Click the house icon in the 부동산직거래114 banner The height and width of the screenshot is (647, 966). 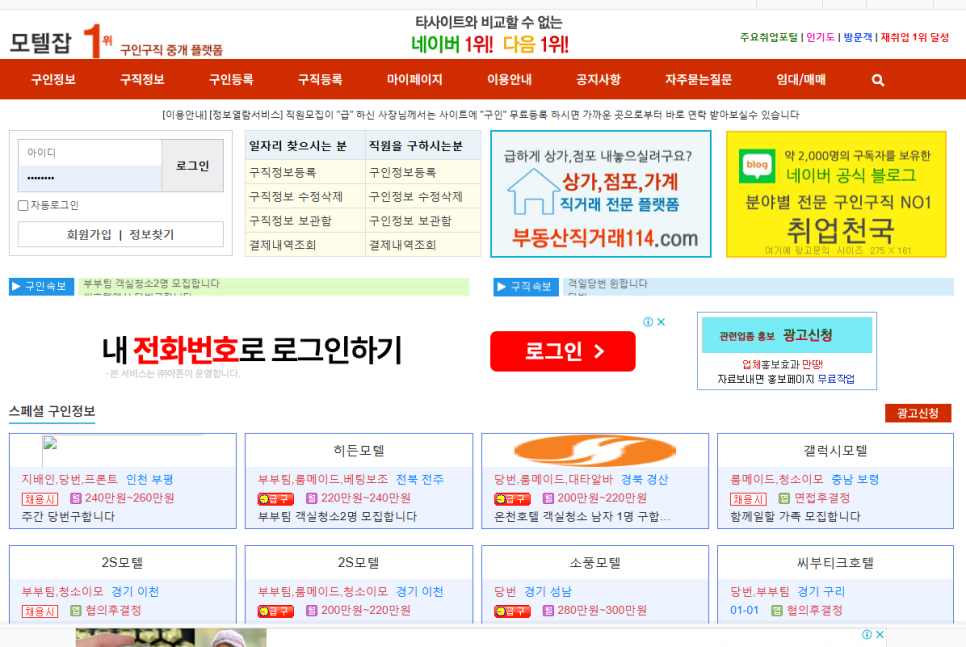(532, 192)
